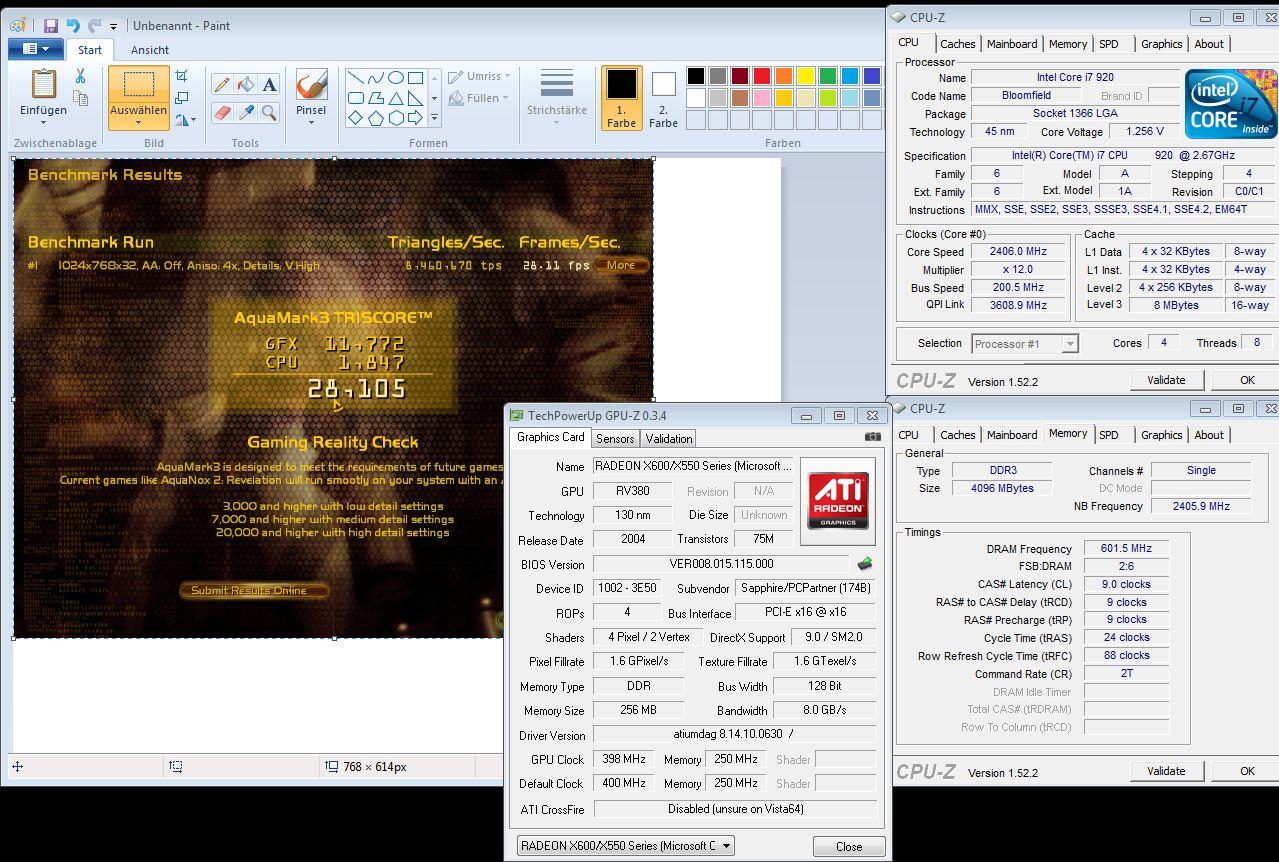Select the Fill bucket tool
Viewport: 1279px width, 862px height.
point(245,86)
